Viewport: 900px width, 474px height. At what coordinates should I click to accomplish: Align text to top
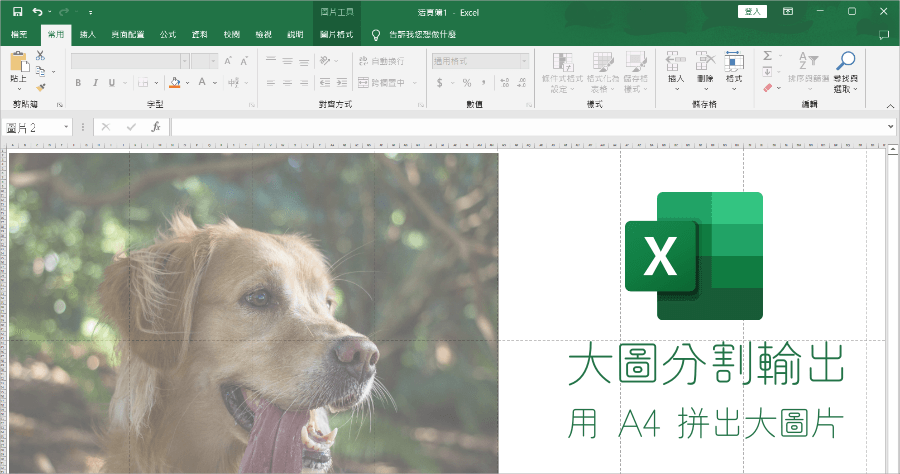(x=271, y=61)
